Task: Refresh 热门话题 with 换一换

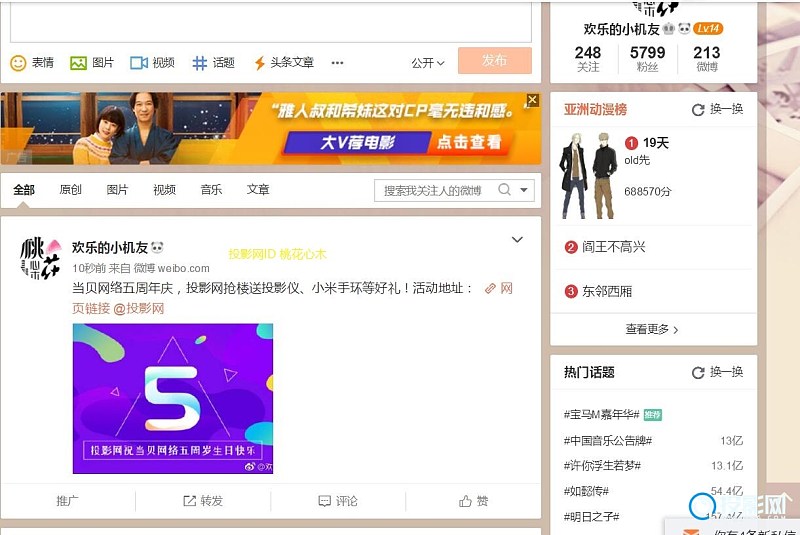Action: tap(717, 372)
